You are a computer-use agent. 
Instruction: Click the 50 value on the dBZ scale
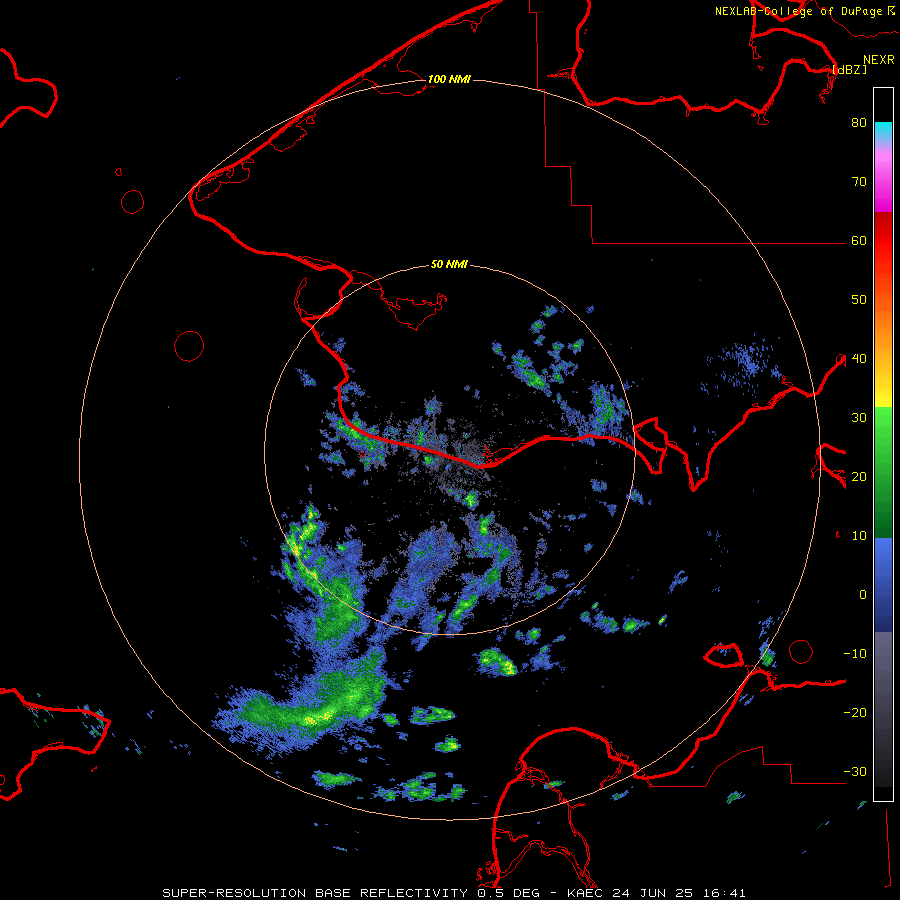tap(859, 300)
